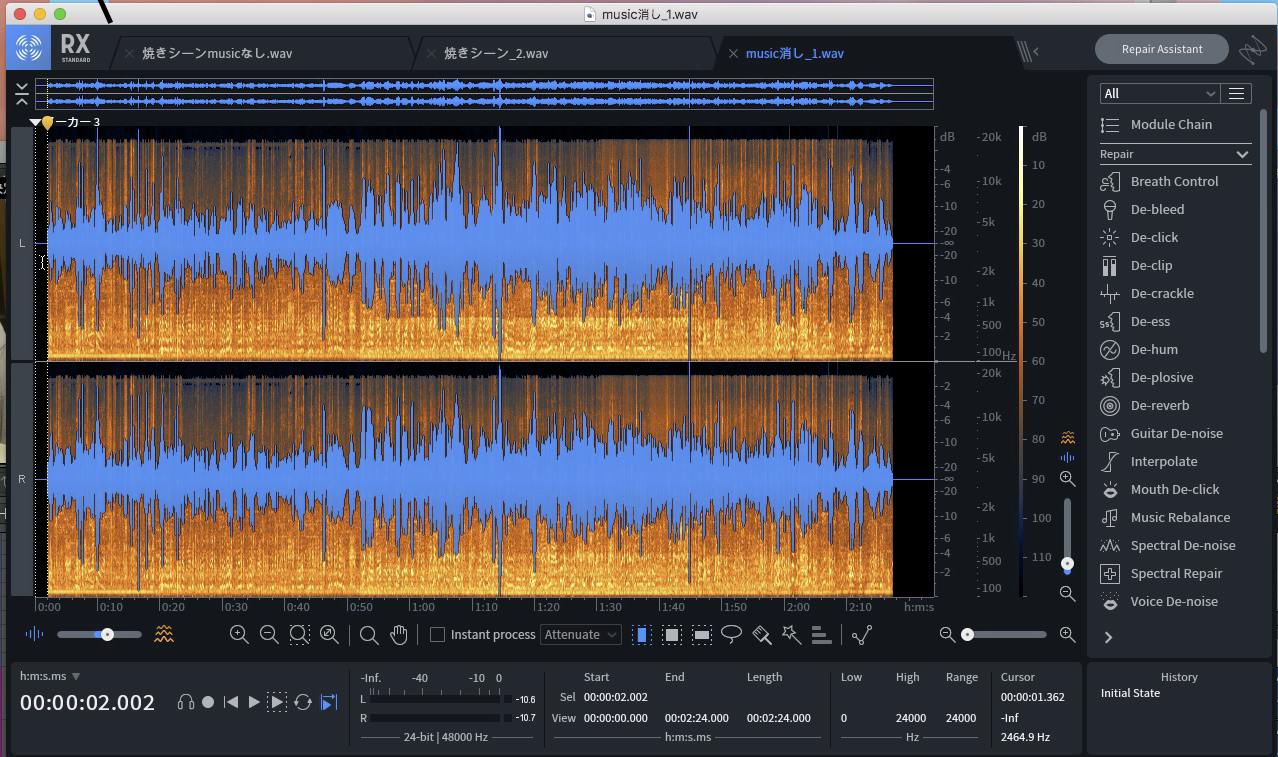Toggle loop playback
The height and width of the screenshot is (757, 1278).
[x=303, y=702]
